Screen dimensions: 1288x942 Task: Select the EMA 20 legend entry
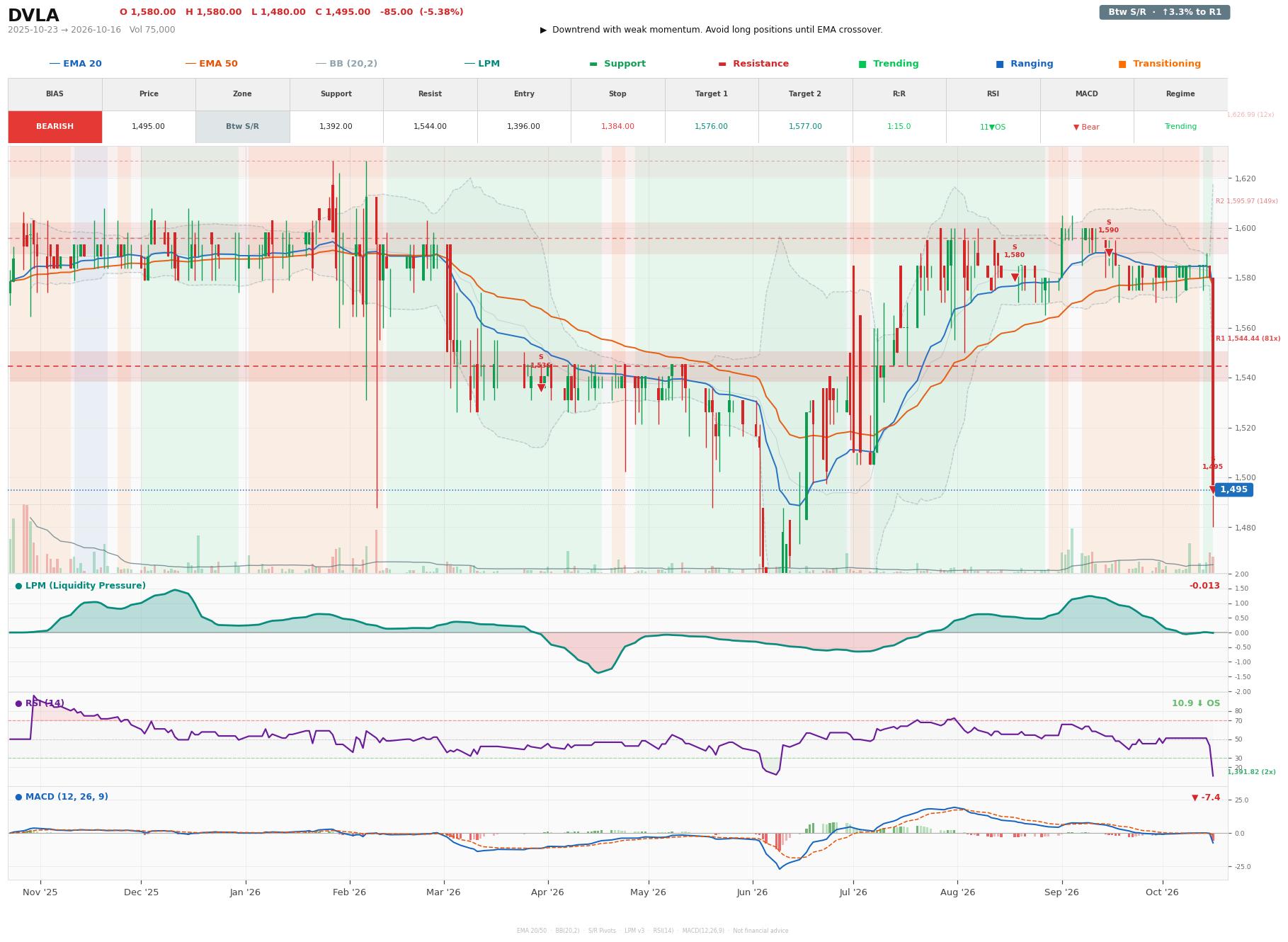76,64
